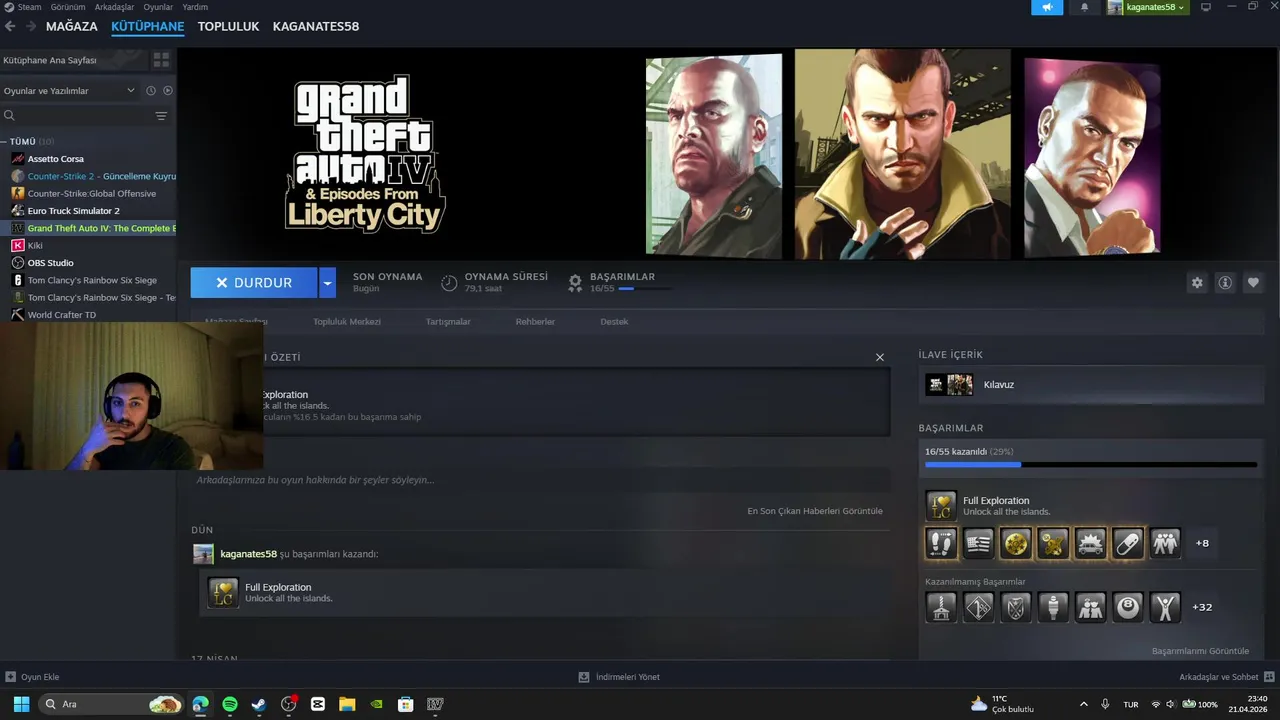Open the notifications bell

[1084, 7]
